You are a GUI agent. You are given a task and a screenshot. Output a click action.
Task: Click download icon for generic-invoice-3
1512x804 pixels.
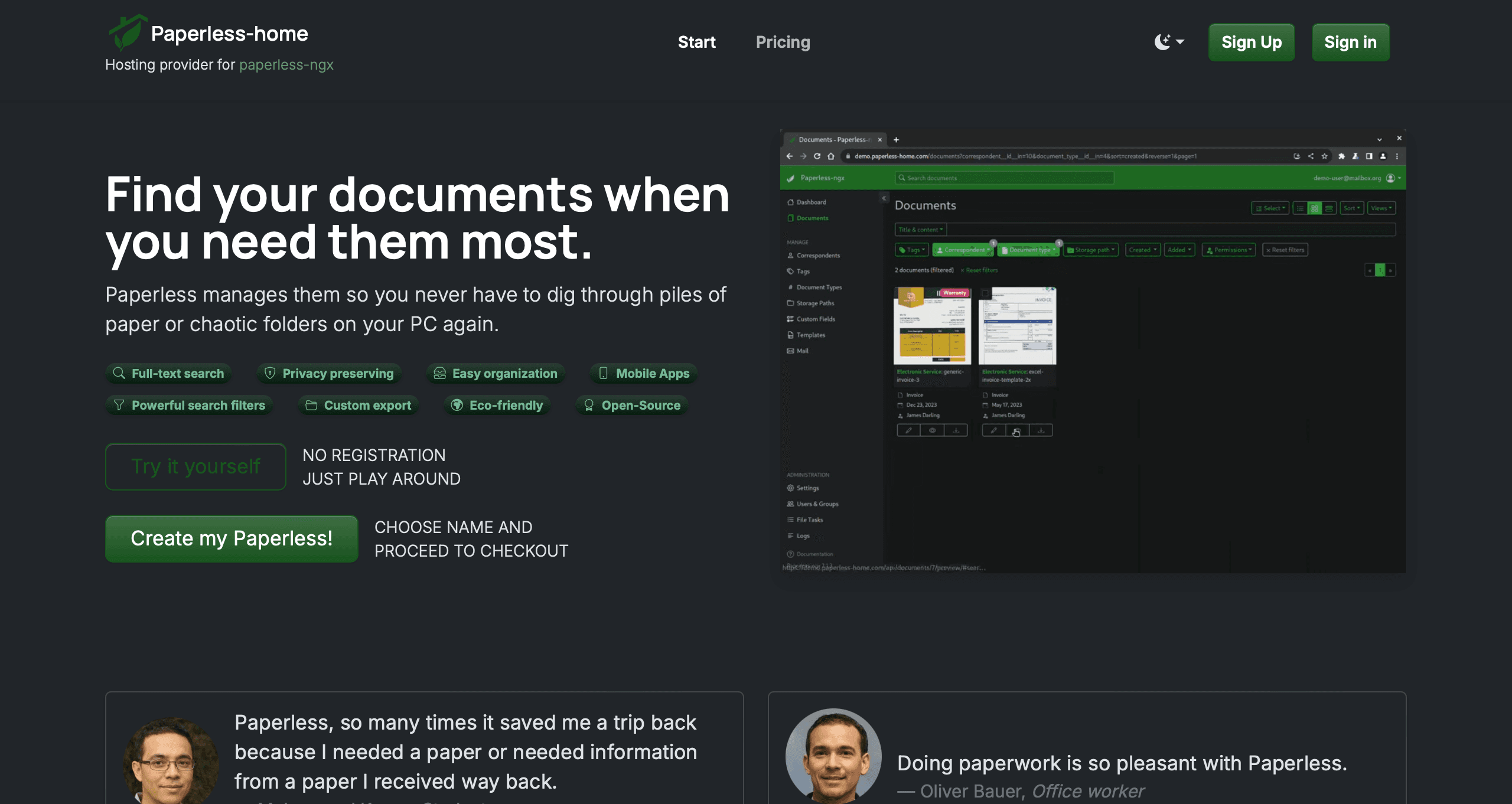click(x=956, y=430)
